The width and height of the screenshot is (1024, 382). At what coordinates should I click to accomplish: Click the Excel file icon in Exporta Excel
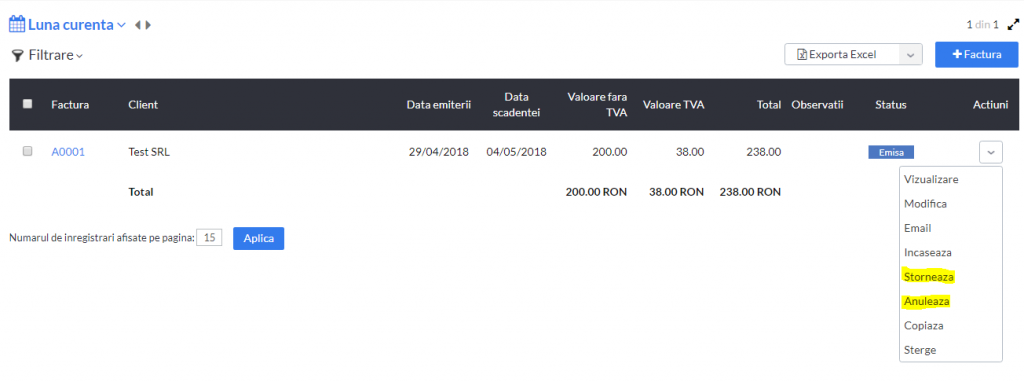(x=802, y=55)
